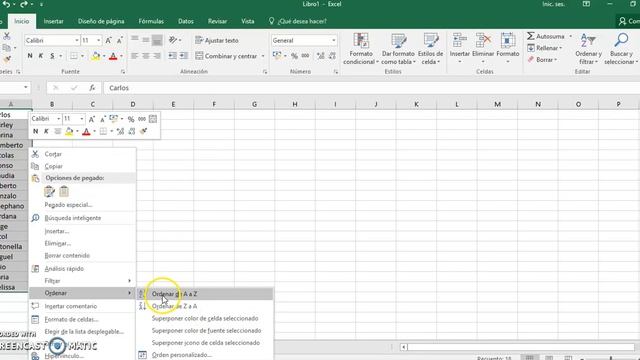The width and height of the screenshot is (640, 360).
Task: Choose Pegado especial... in context menu
Action: (83, 205)
